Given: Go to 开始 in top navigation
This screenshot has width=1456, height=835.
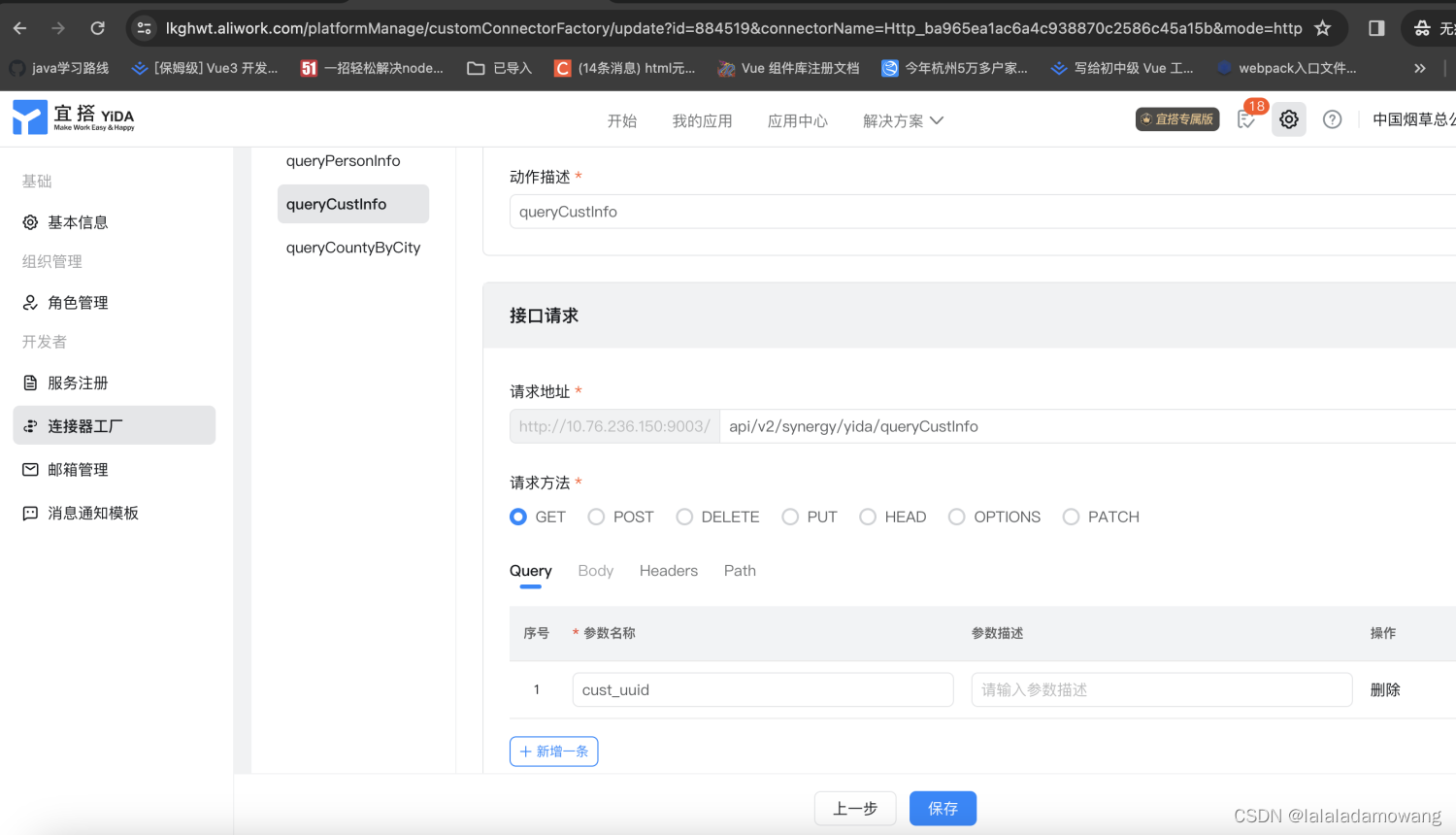Looking at the screenshot, I should pos(622,120).
